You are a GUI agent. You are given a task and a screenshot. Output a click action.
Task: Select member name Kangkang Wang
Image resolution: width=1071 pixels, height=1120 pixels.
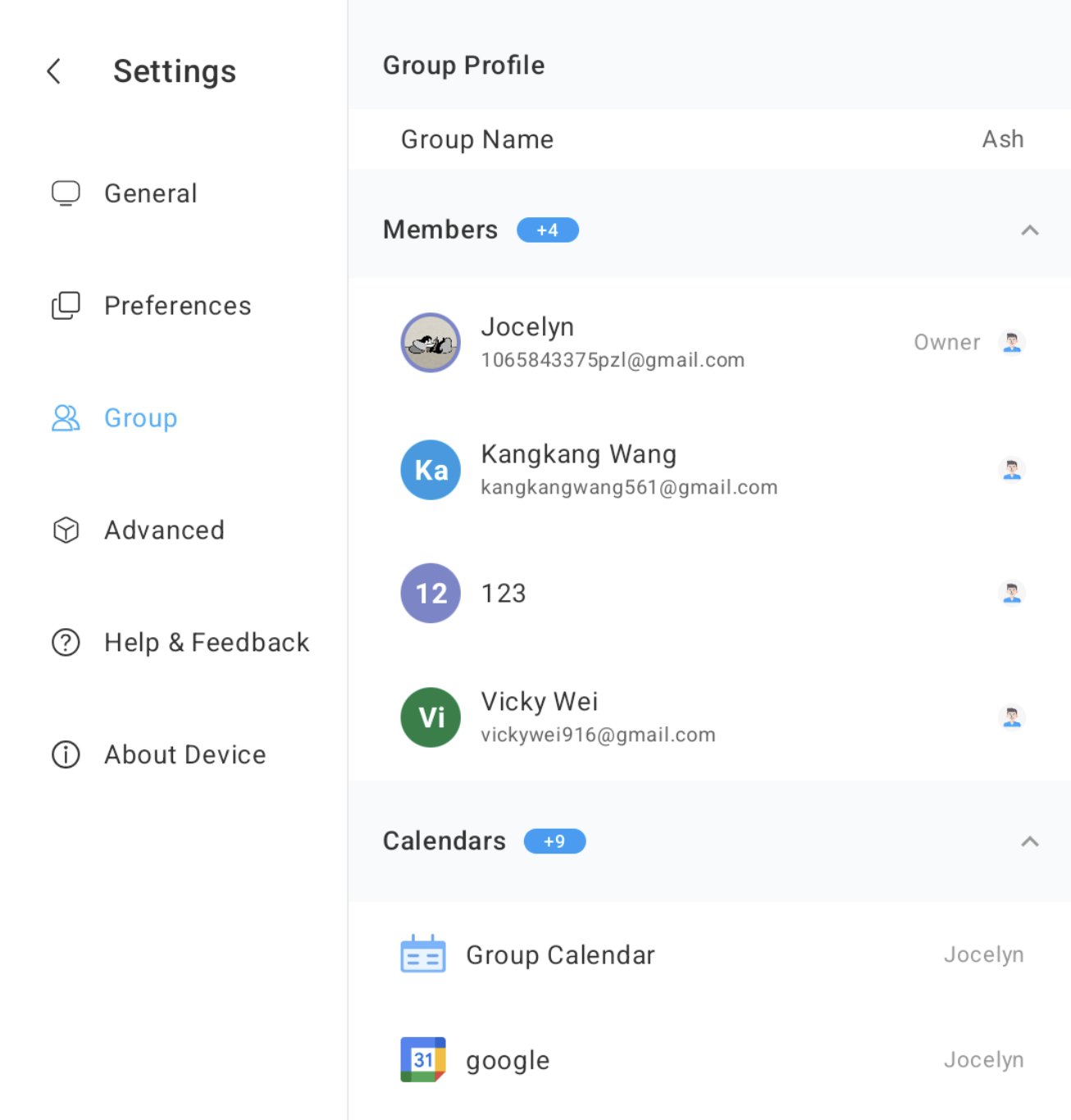click(579, 453)
